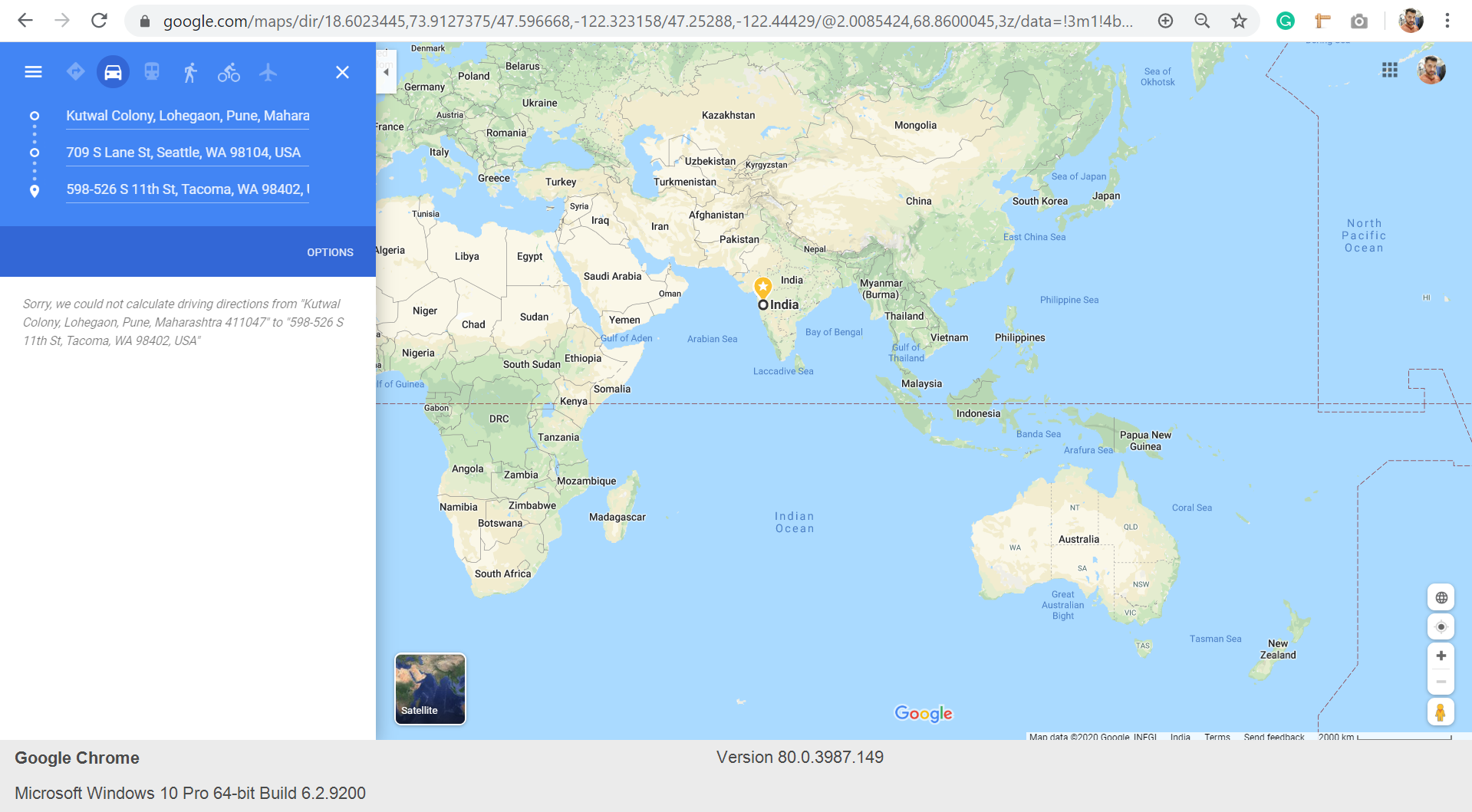The height and width of the screenshot is (812, 1472).
Task: Reload the Google Maps page
Action: click(99, 21)
